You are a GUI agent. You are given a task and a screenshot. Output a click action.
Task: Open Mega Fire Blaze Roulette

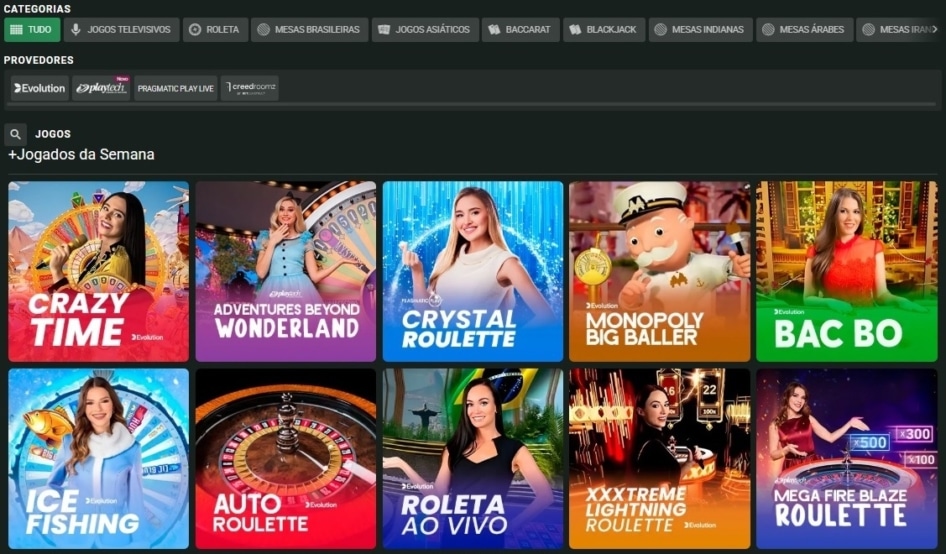[x=846, y=459]
